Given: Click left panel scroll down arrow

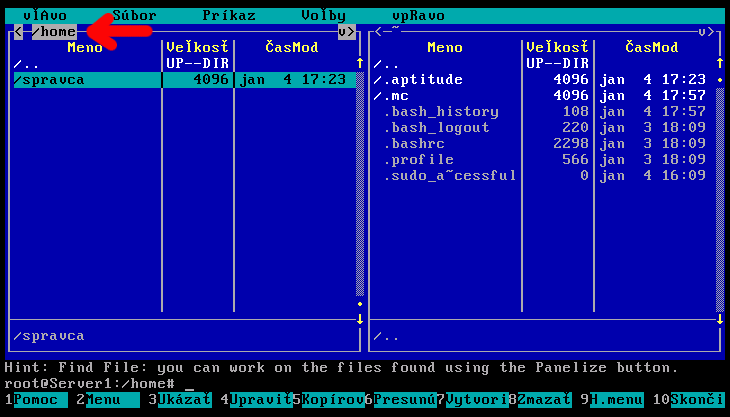Looking at the screenshot, I should tap(360, 319).
